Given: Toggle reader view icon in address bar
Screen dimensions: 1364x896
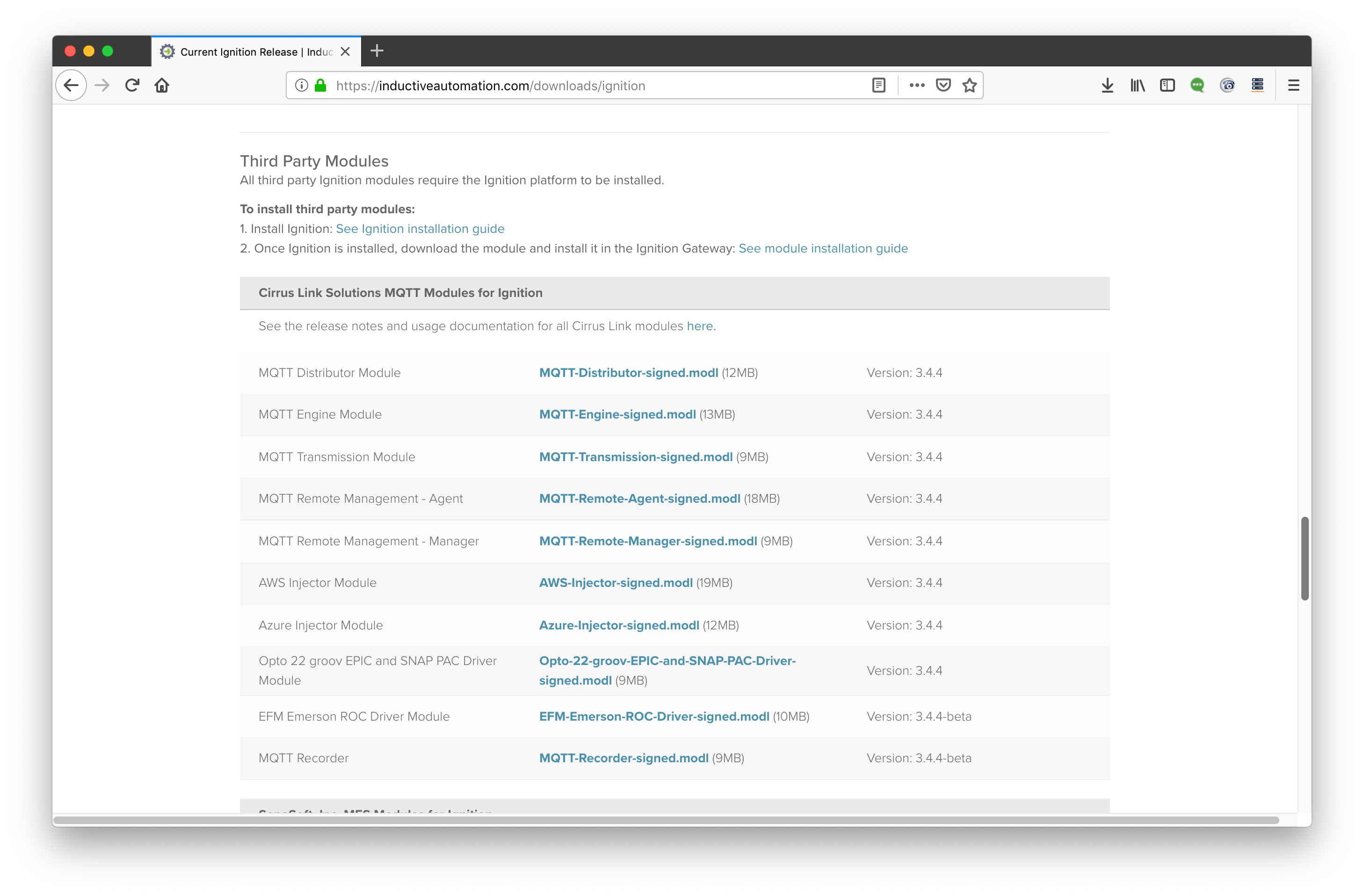Looking at the screenshot, I should click(x=878, y=86).
